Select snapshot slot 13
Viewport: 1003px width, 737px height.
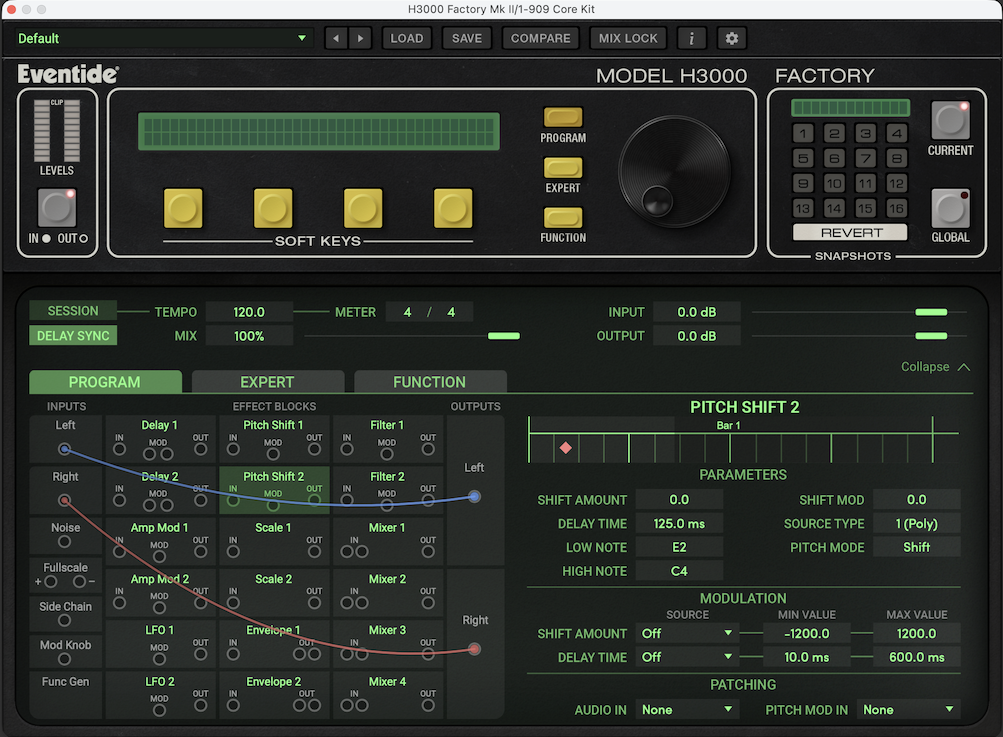pos(803,209)
